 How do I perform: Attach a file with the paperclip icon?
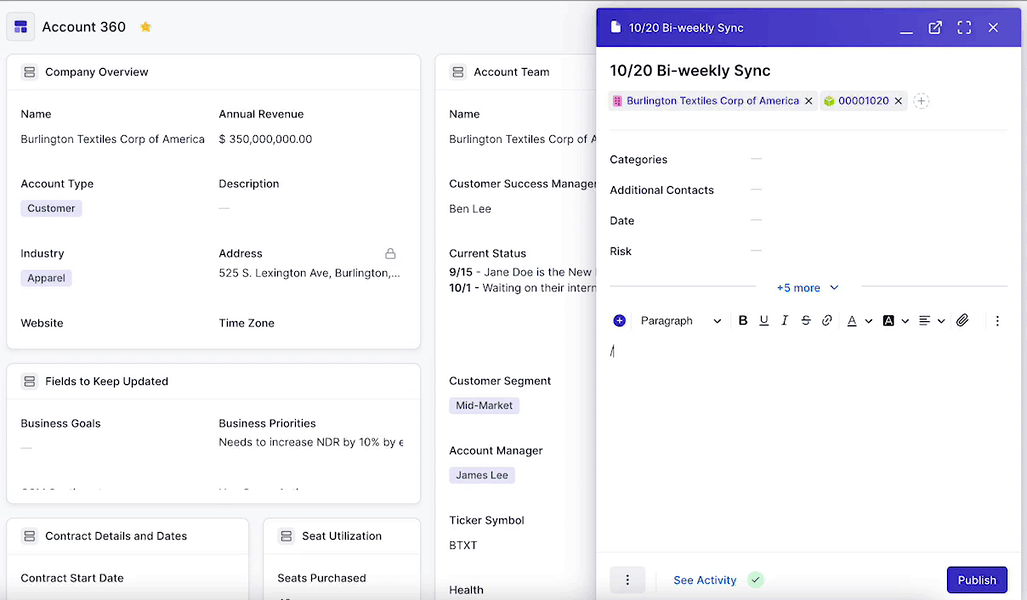tap(962, 320)
